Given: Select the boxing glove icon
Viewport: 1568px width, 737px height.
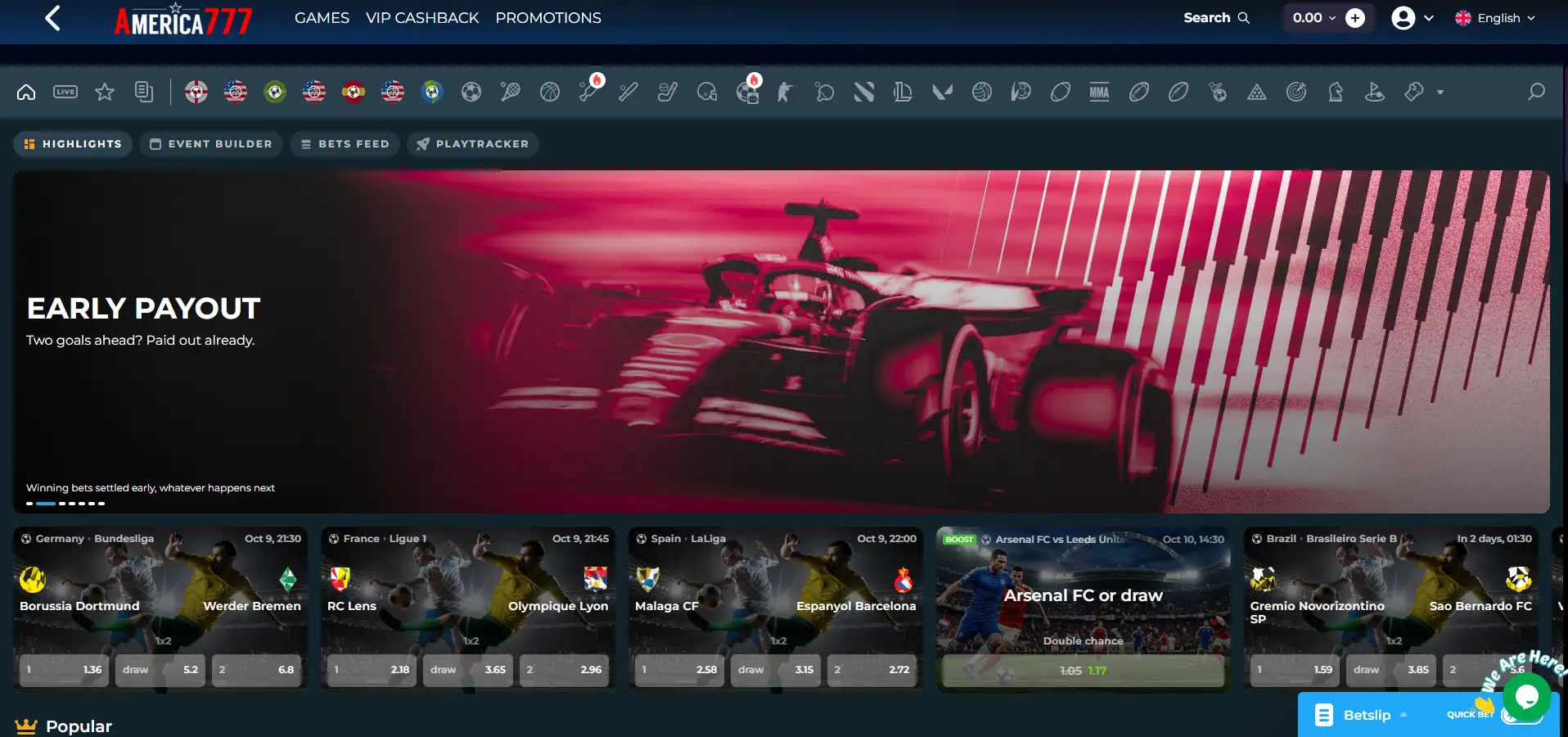Looking at the screenshot, I should click(x=1414, y=92).
